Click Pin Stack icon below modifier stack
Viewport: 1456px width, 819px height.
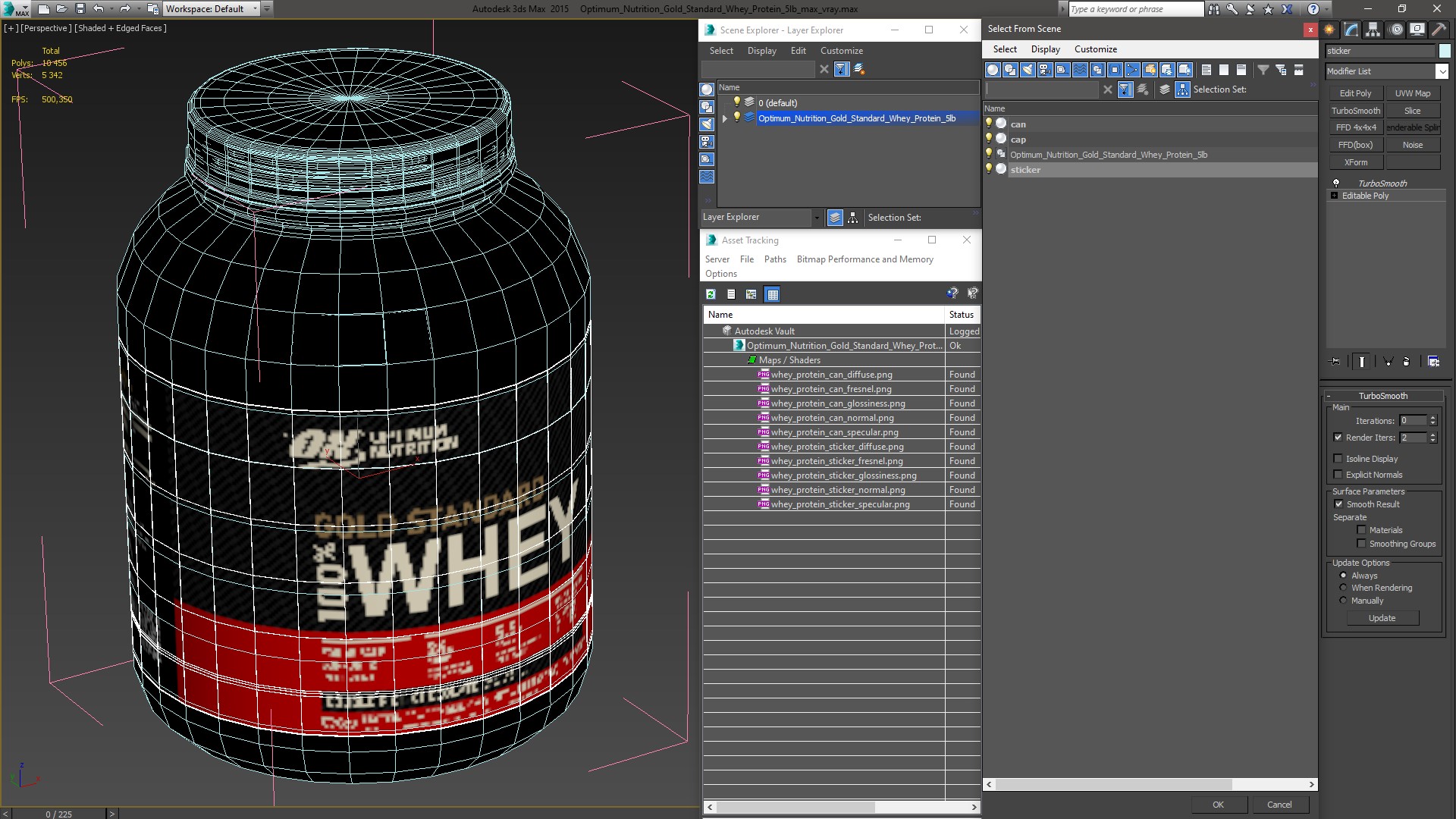point(1335,362)
